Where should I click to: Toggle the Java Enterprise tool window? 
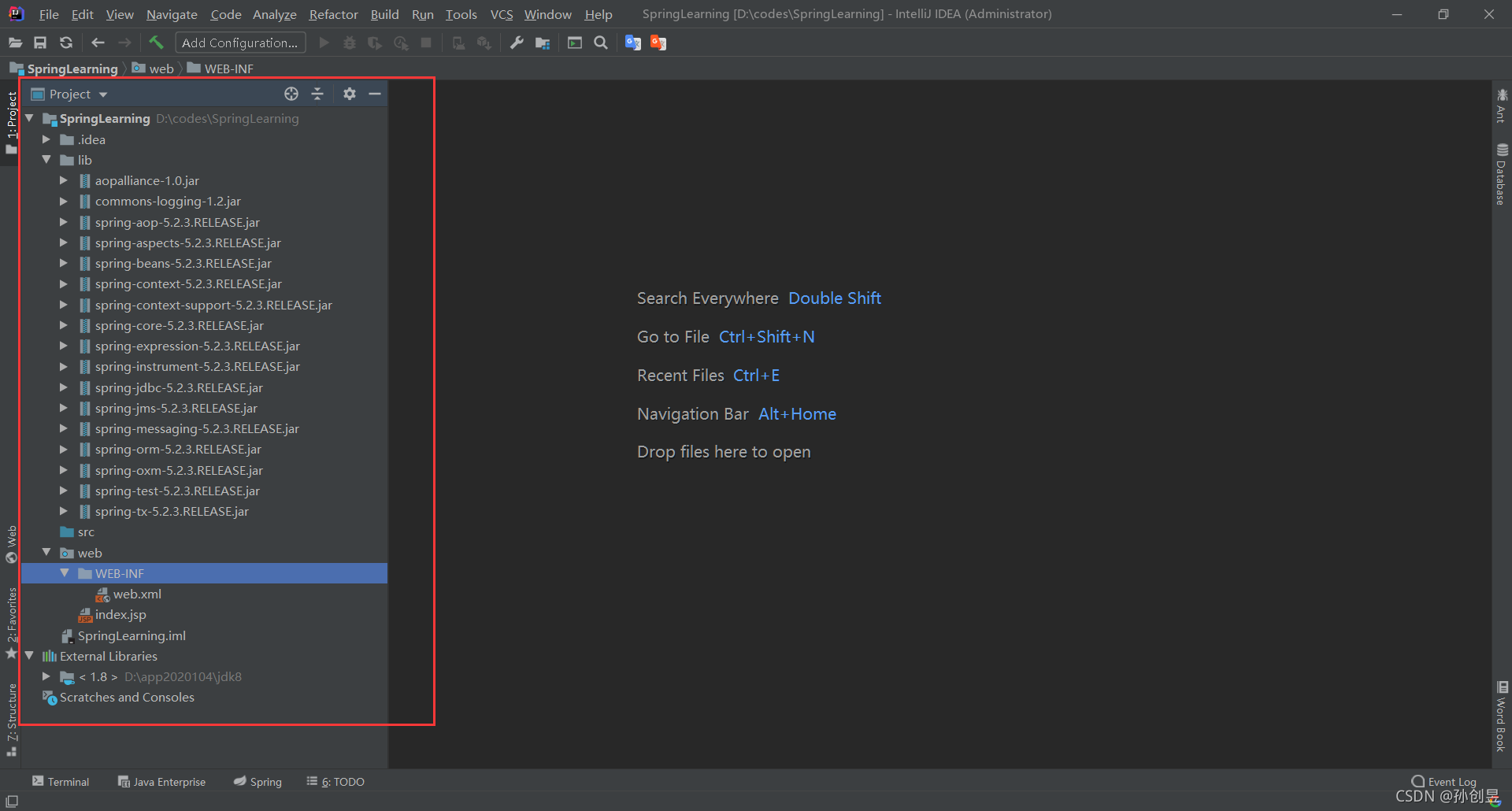click(161, 782)
